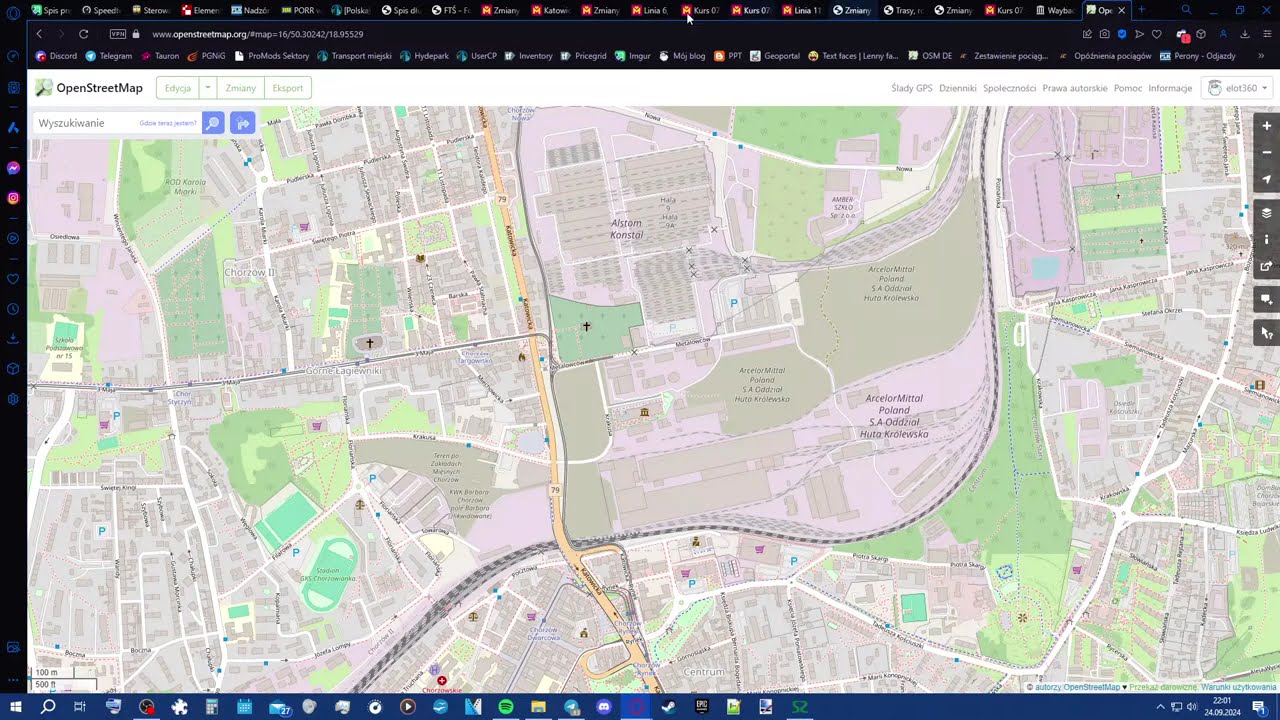Open the Prawa autorskie link
The height and width of the screenshot is (720, 1280).
(1075, 88)
